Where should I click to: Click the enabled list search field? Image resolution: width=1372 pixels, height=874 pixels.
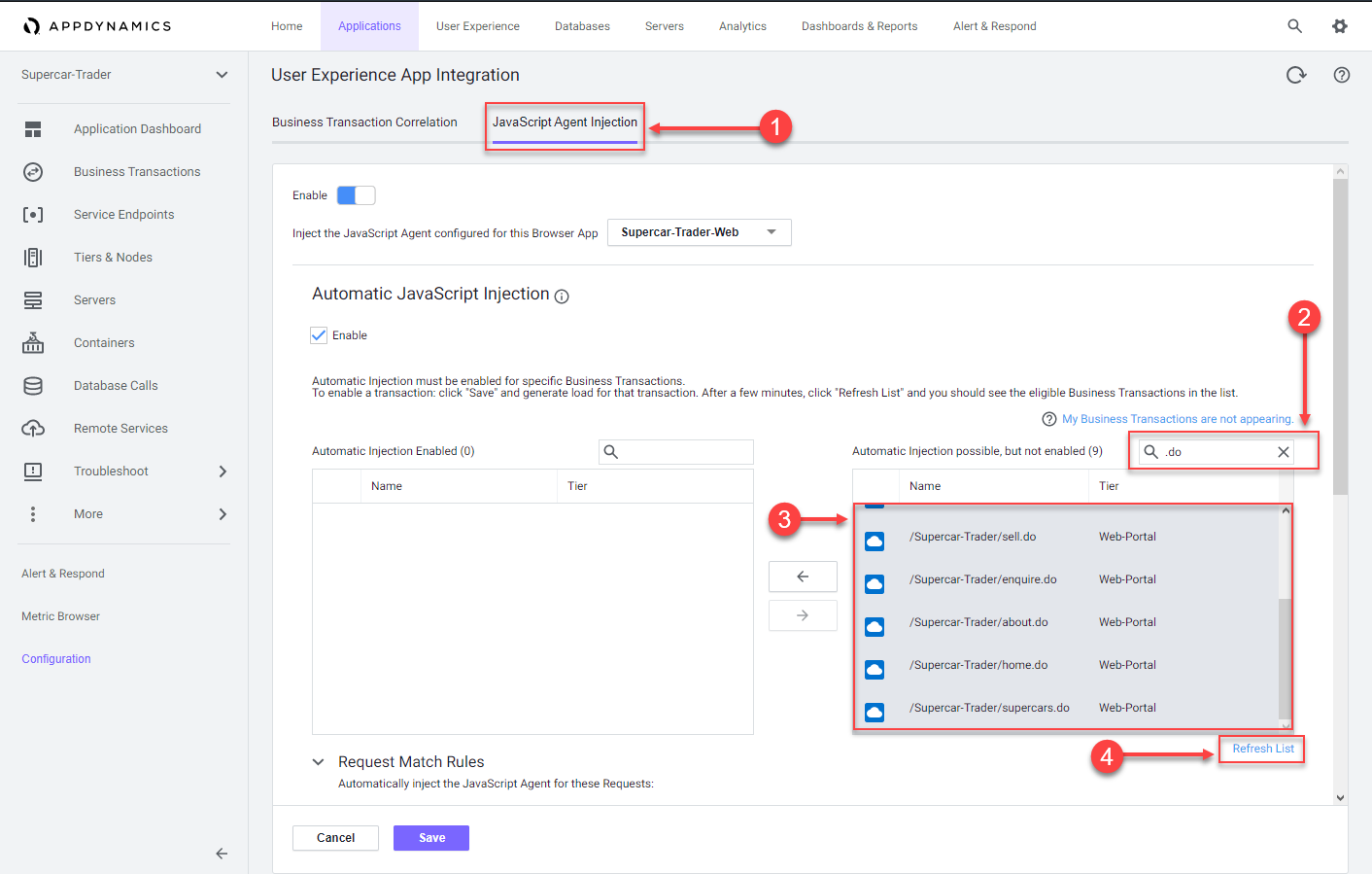[x=676, y=451]
